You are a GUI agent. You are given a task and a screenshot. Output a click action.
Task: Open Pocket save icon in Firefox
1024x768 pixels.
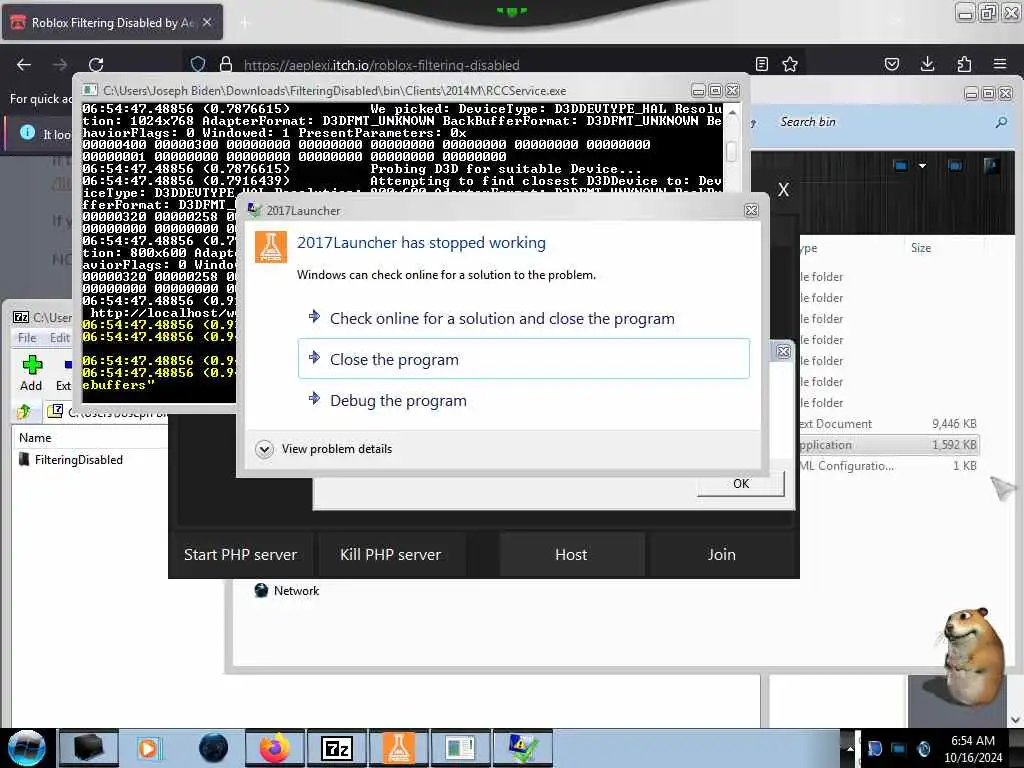tap(891, 64)
